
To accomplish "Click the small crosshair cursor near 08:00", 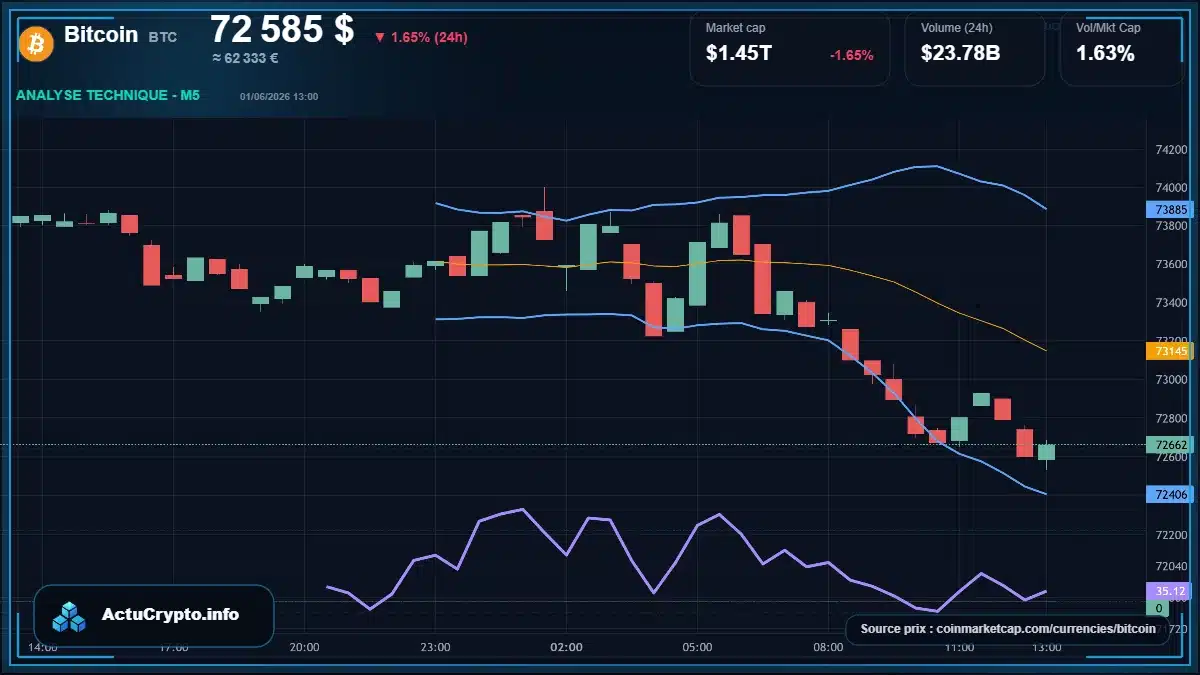I will tap(828, 319).
